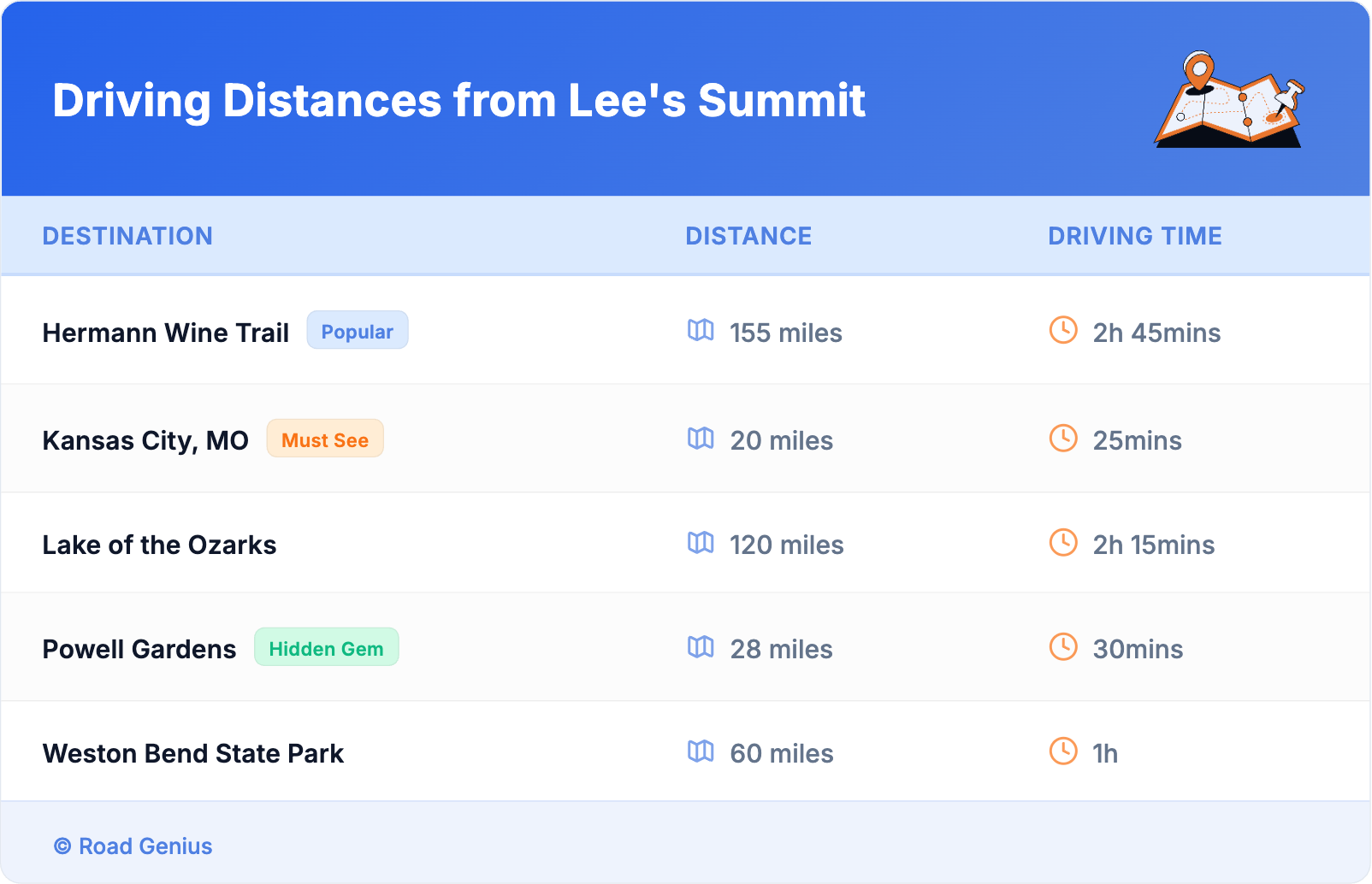Click the map icon beside 20 miles
Image resolution: width=1372 pixels, height=884 pixels.
(701, 439)
